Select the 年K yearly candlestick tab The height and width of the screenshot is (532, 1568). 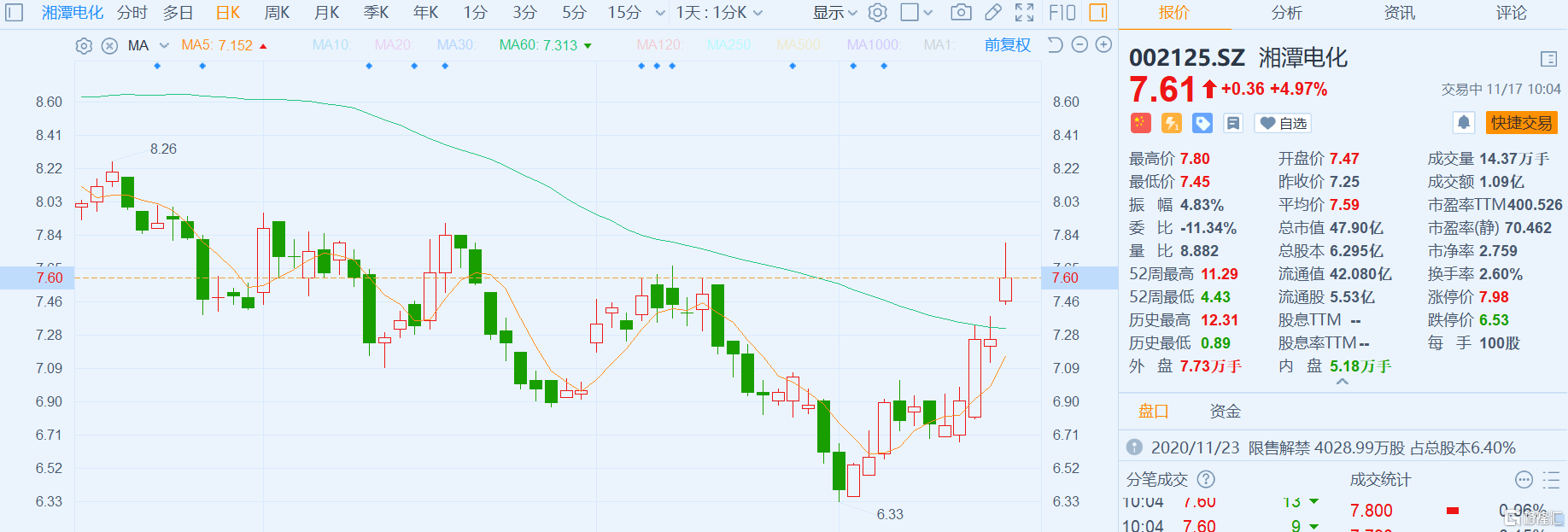point(425,13)
